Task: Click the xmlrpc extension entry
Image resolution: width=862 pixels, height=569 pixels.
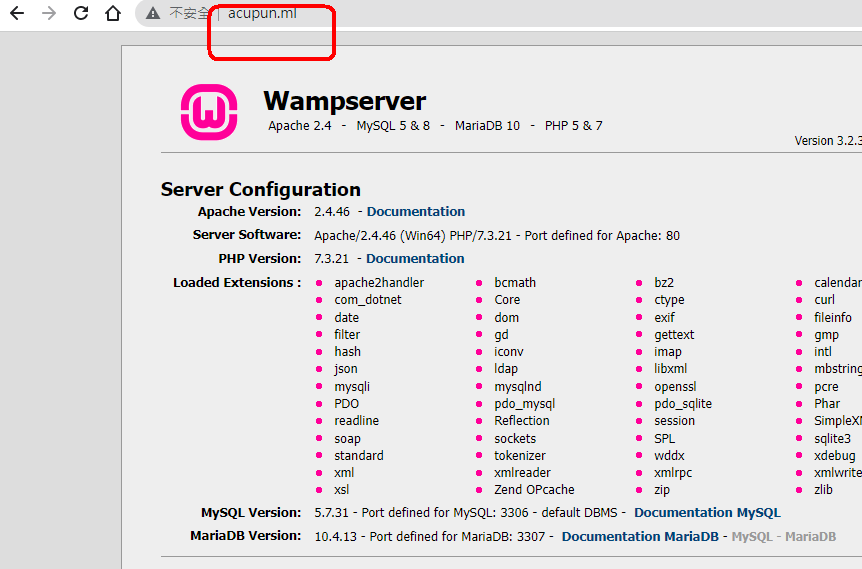Action: point(673,472)
